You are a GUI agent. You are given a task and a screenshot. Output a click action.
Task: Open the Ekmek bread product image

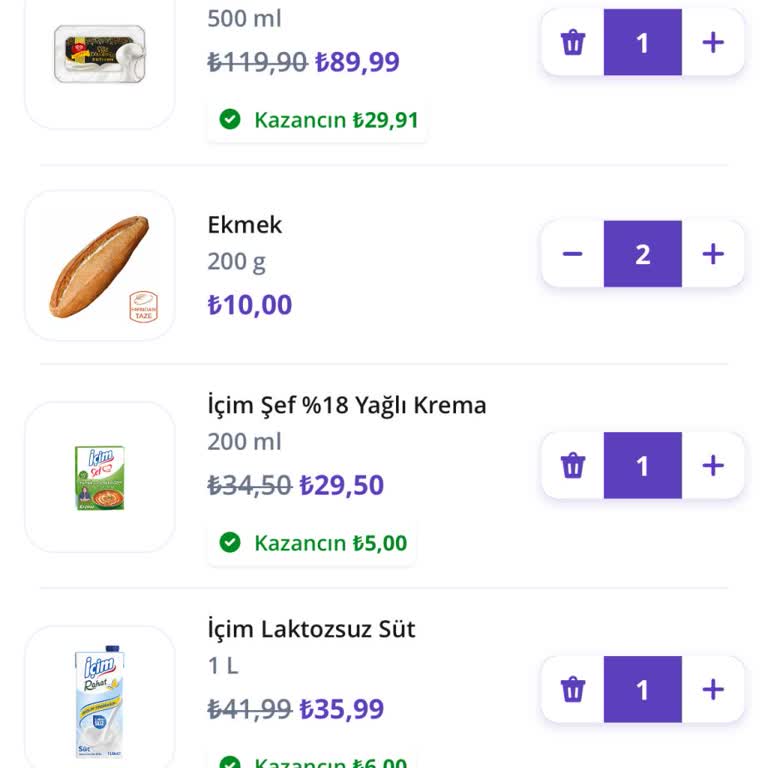tap(100, 266)
